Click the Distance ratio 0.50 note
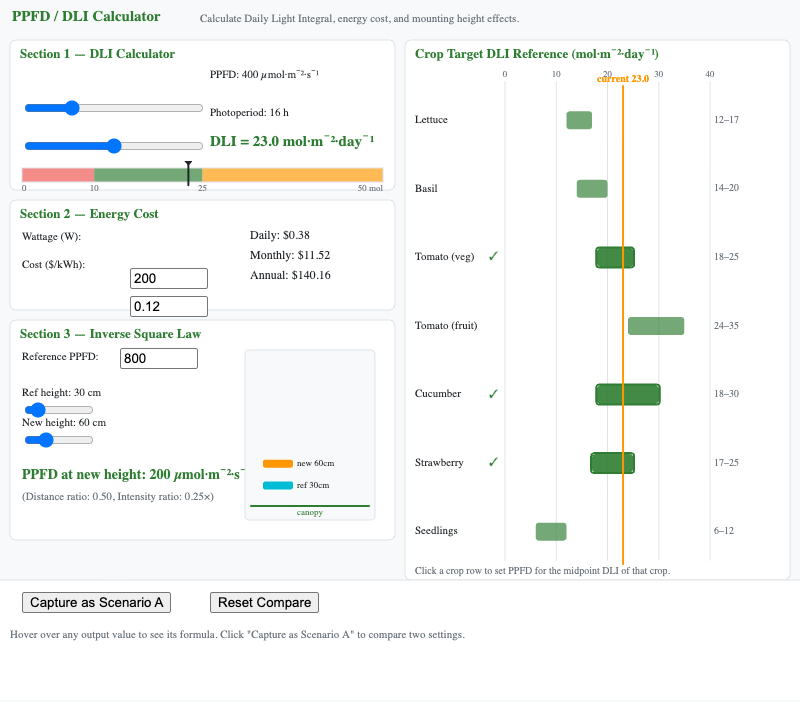 click(118, 497)
